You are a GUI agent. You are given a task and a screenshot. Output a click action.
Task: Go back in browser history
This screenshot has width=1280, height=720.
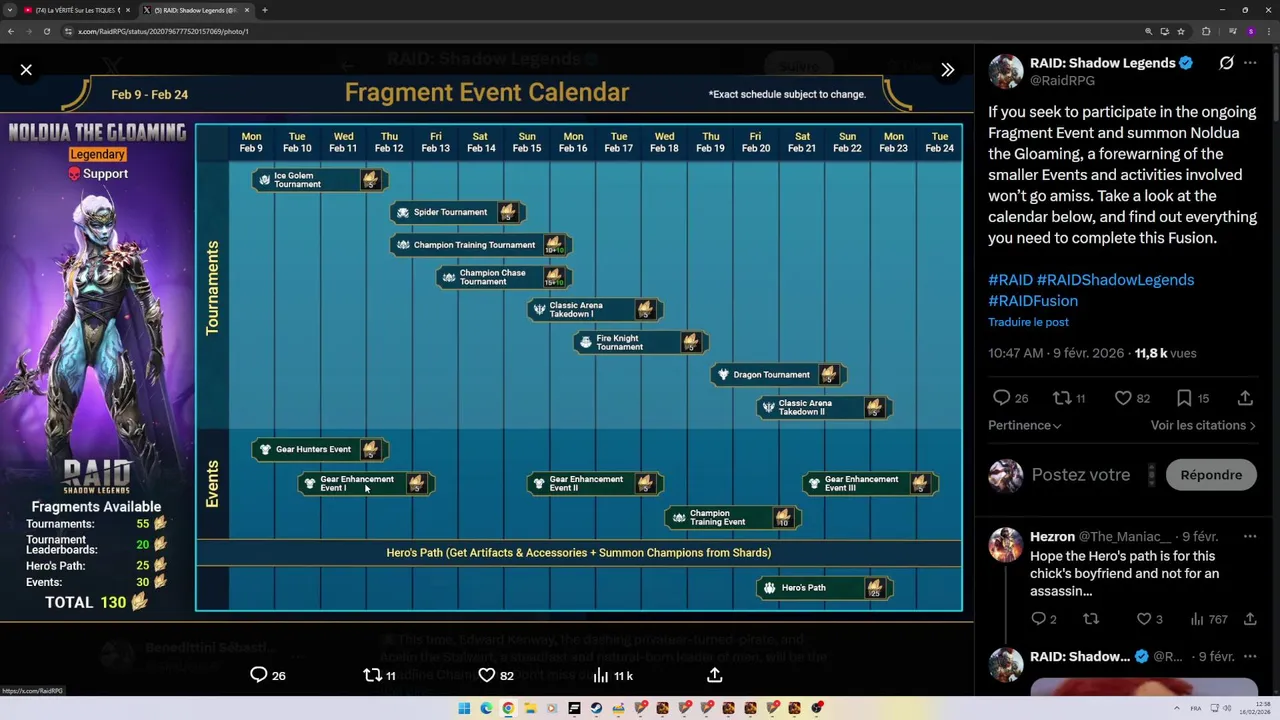(11, 31)
